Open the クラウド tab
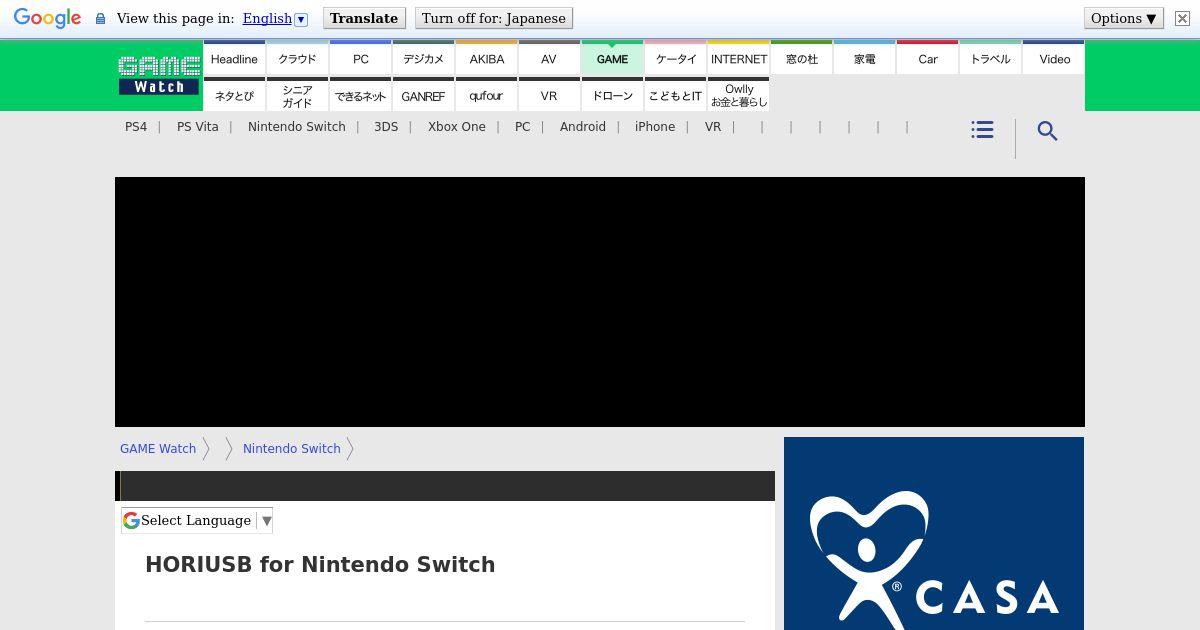The width and height of the screenshot is (1200, 630). [297, 59]
